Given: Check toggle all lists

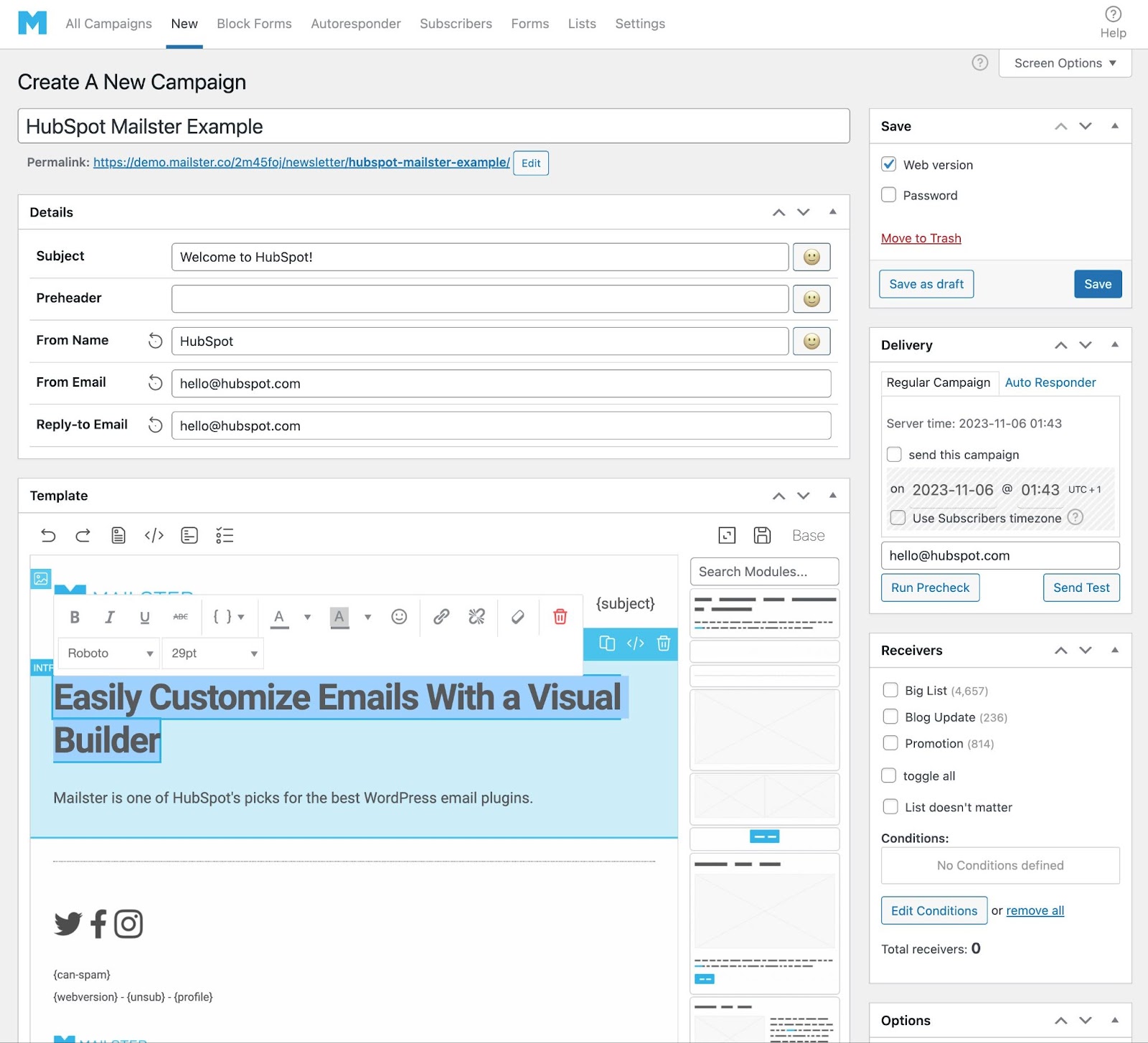Looking at the screenshot, I should pos(889,775).
